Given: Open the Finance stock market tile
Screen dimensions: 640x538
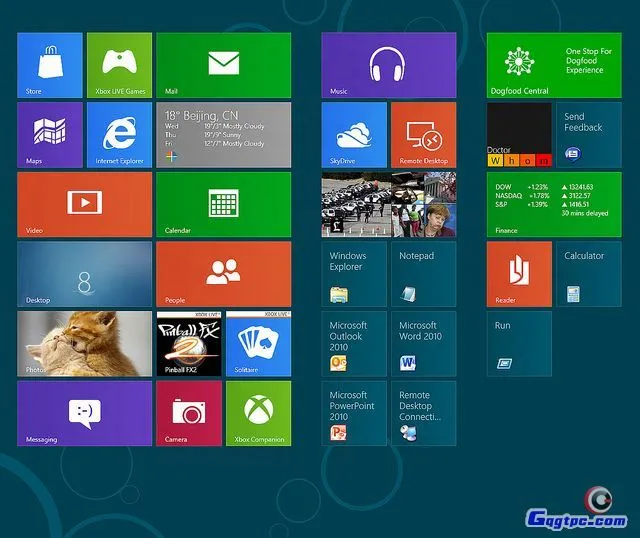Looking at the screenshot, I should (x=553, y=204).
